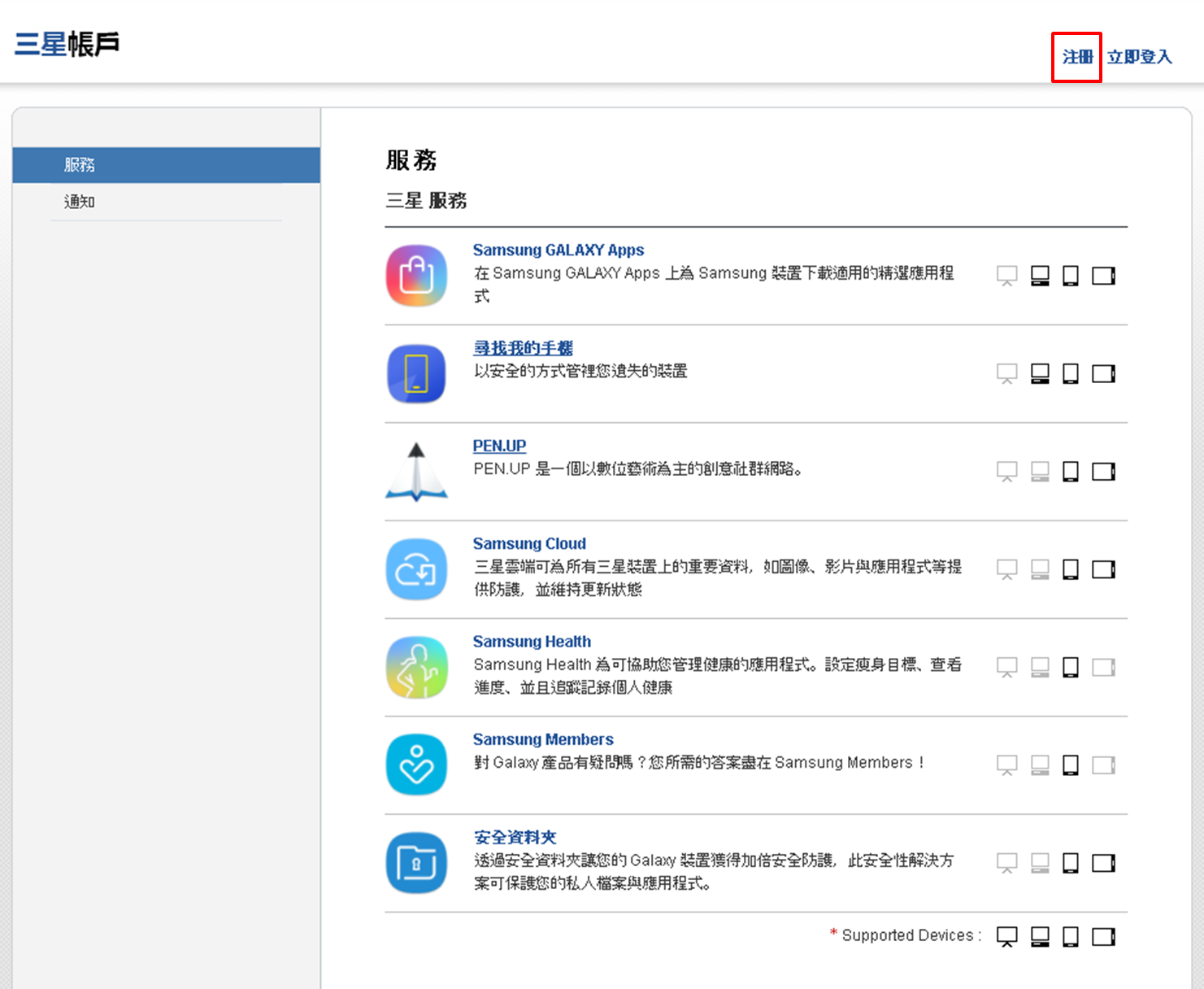Open the PEN.UP service link
Screen dimensions: 1204x989
coord(499,446)
